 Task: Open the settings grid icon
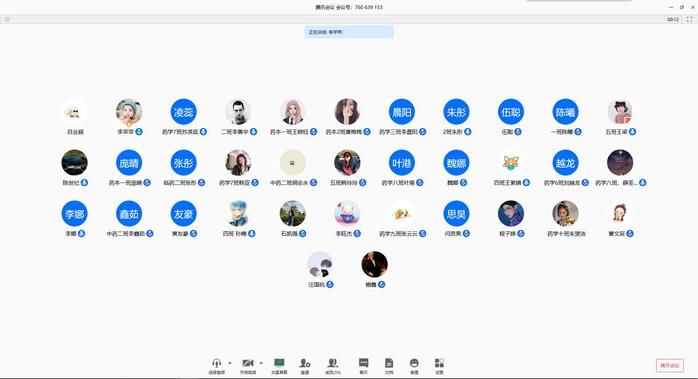pyautogui.click(x=439, y=363)
